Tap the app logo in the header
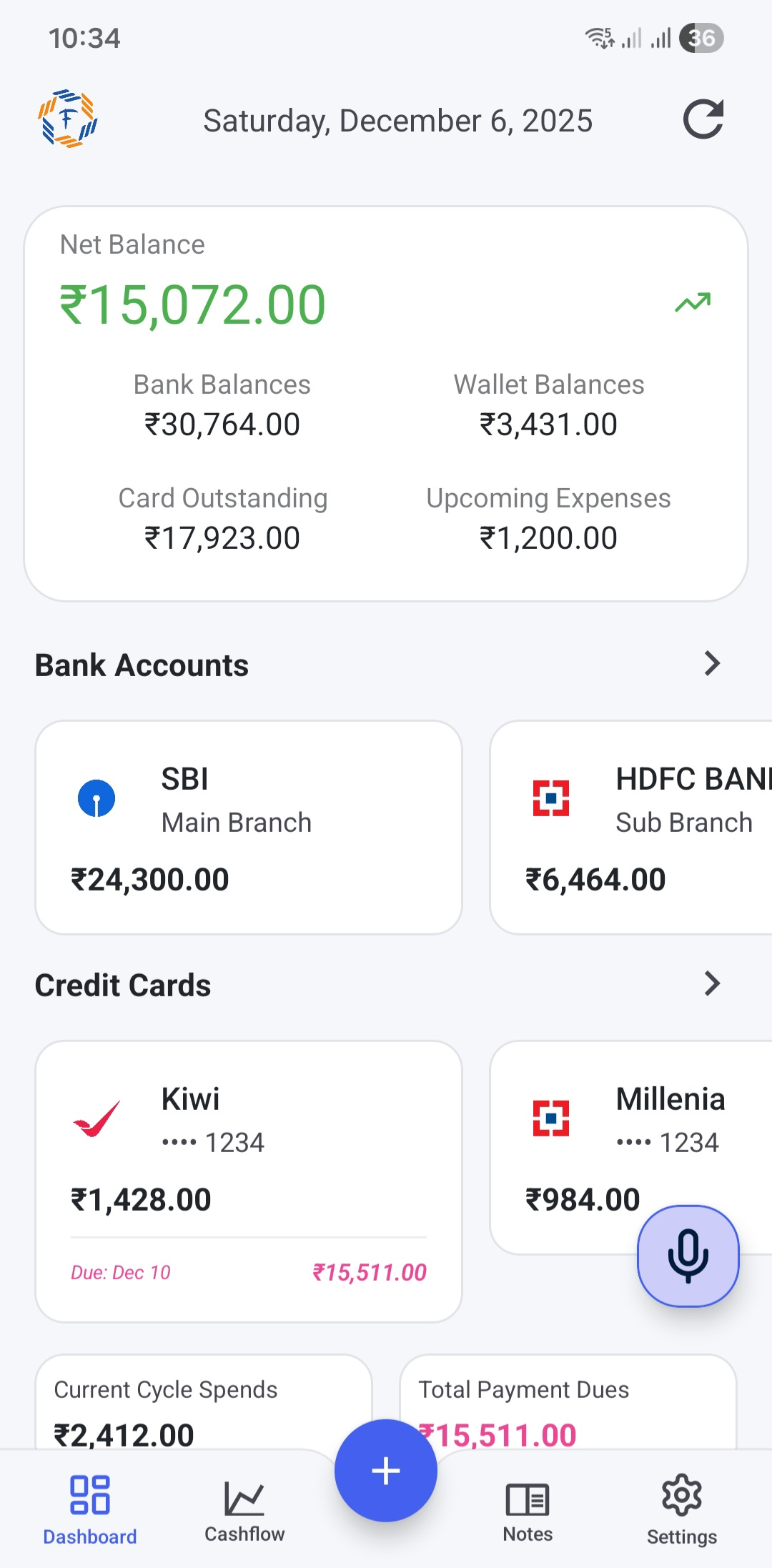 (68, 119)
